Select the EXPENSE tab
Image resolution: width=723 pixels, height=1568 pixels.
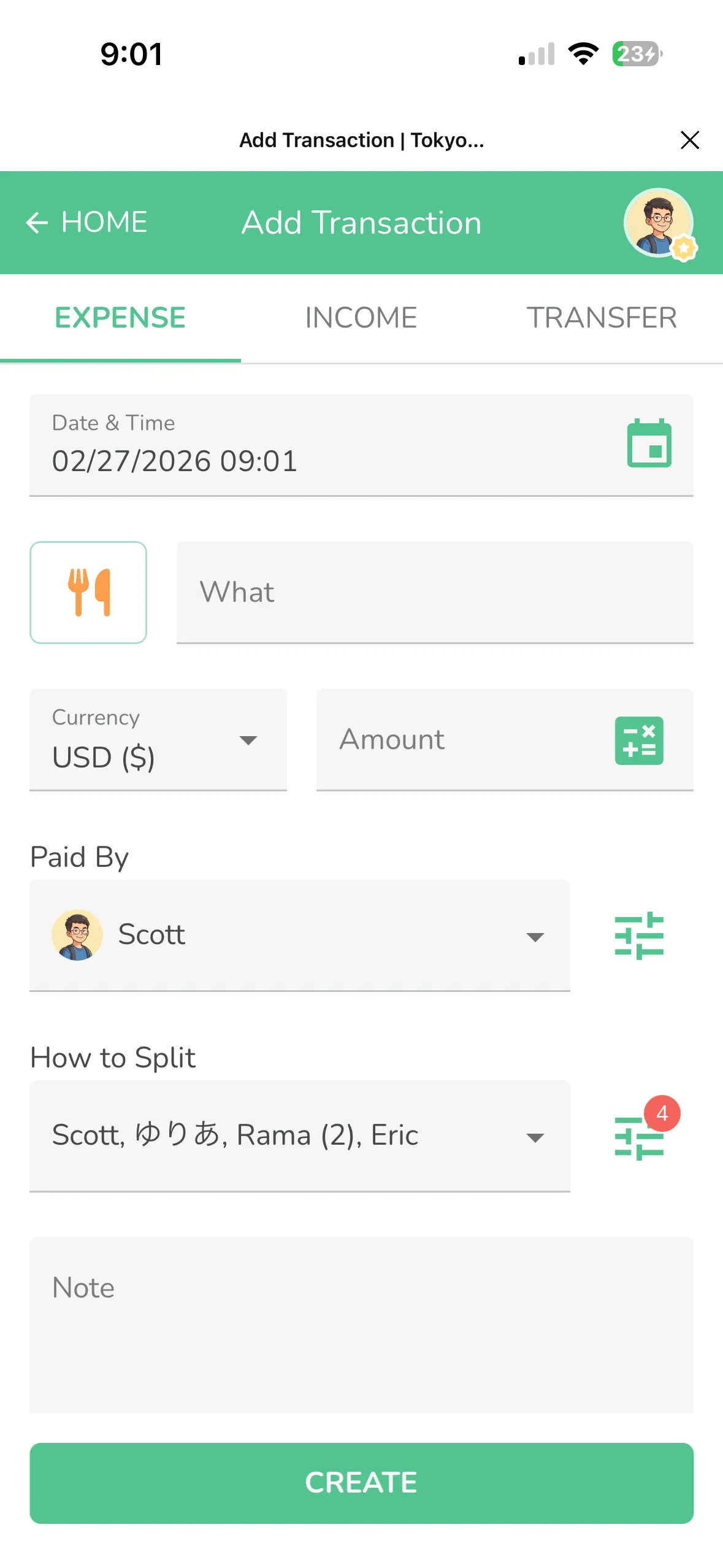point(120,318)
